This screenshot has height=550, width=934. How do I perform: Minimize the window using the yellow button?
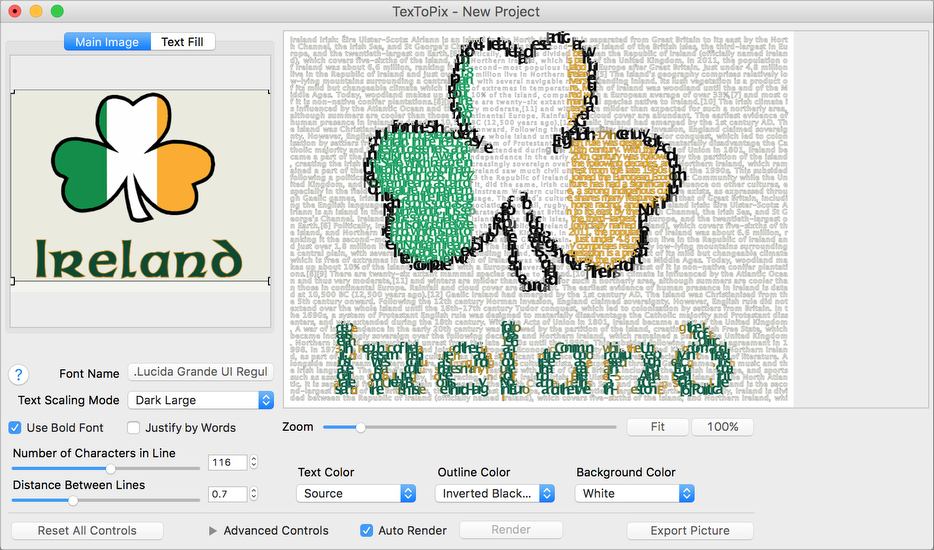tap(36, 11)
